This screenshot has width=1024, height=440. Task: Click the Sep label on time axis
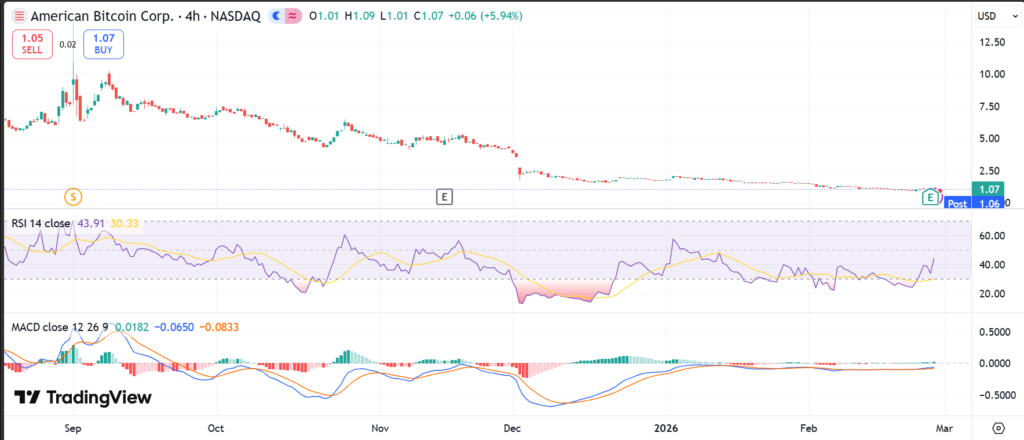(x=72, y=425)
